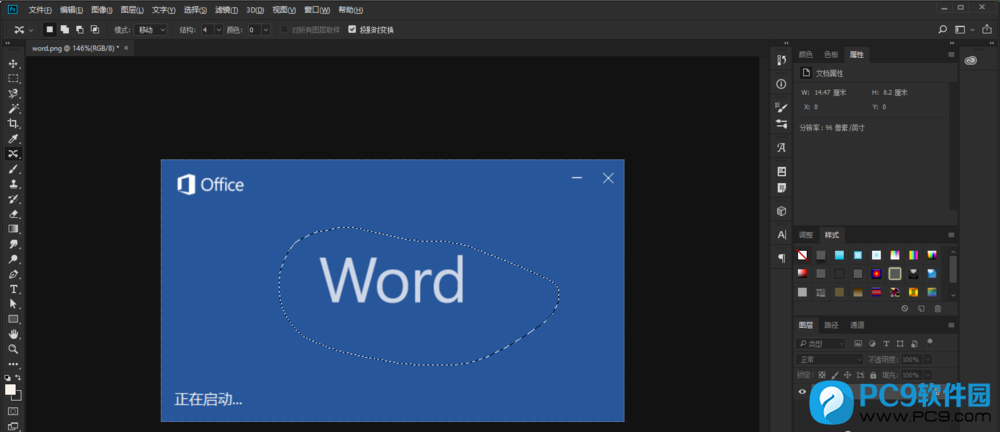Pick the Type tool (T) in the toolbox
Screen dimensions: 1000x432
(x=13, y=288)
